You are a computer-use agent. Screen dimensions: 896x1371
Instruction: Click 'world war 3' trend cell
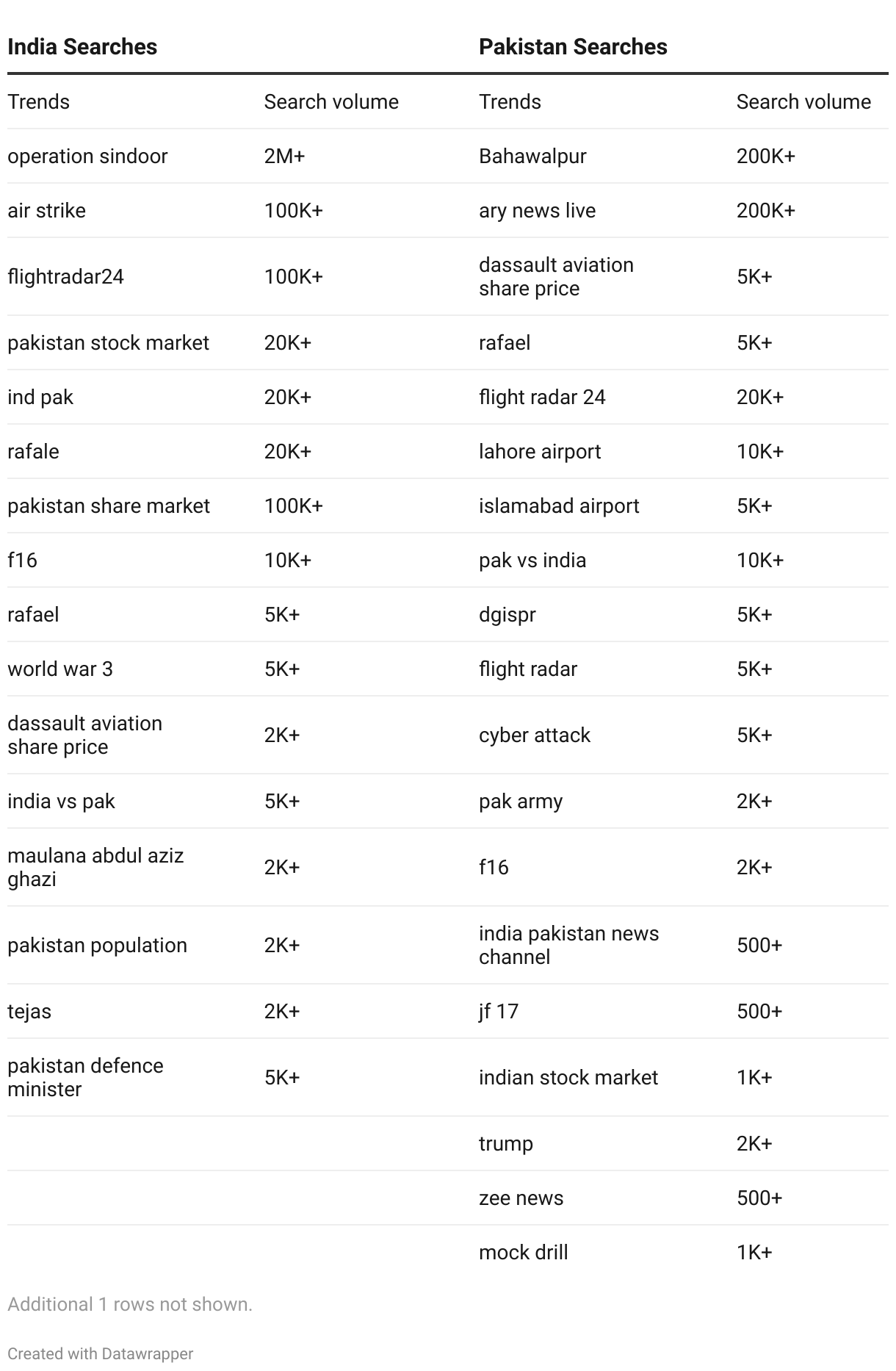[x=60, y=669]
